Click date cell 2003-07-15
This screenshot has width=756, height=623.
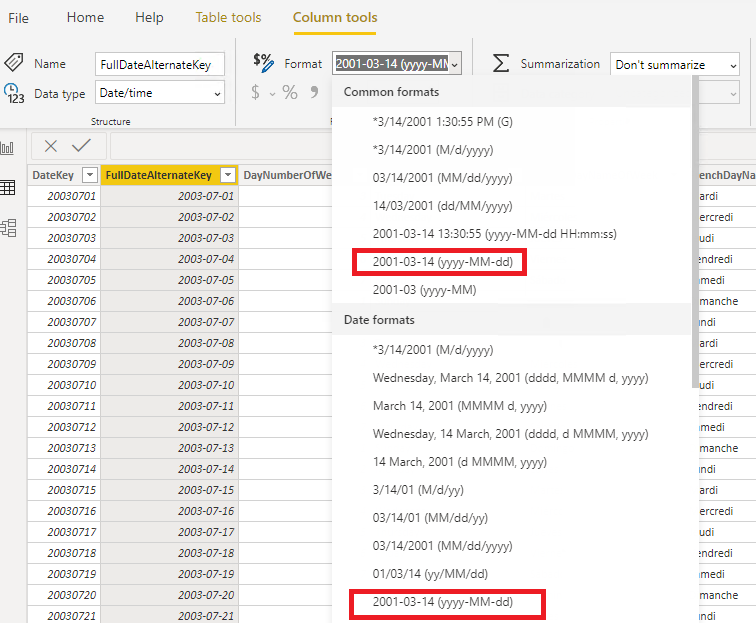tap(170, 490)
